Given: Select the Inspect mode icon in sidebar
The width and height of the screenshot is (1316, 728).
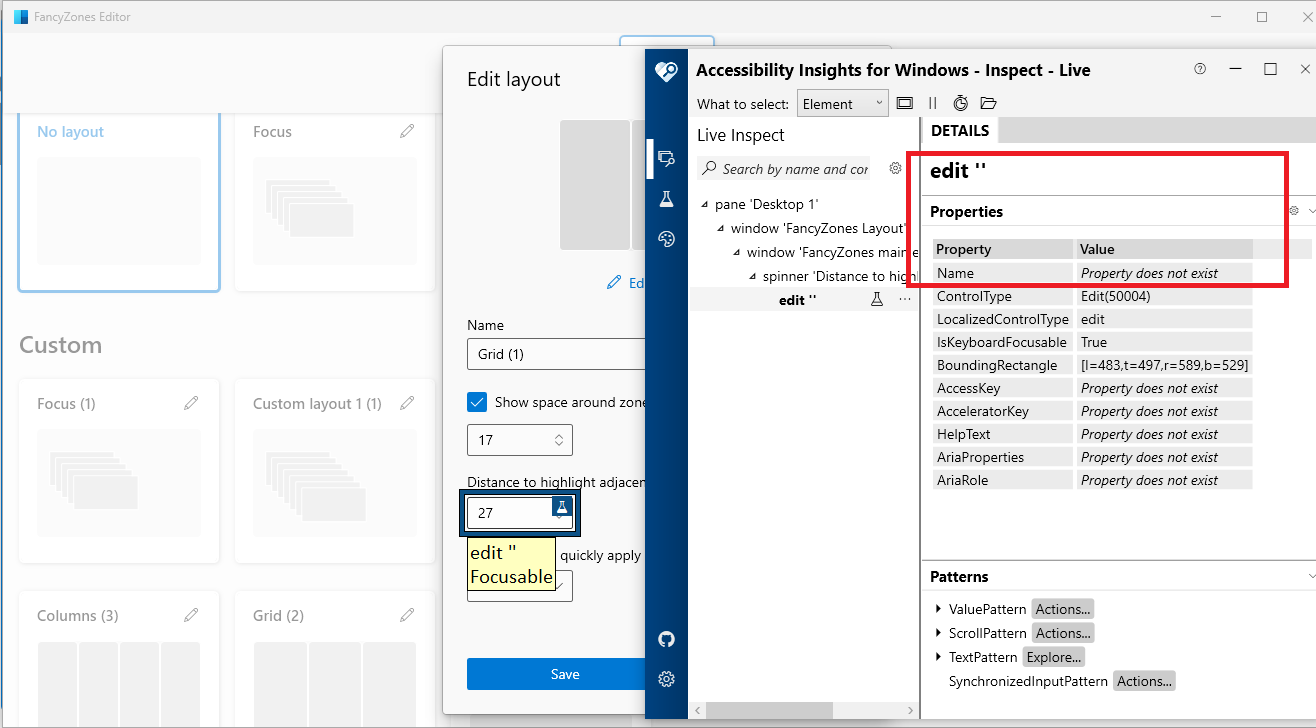Looking at the screenshot, I should (666, 158).
